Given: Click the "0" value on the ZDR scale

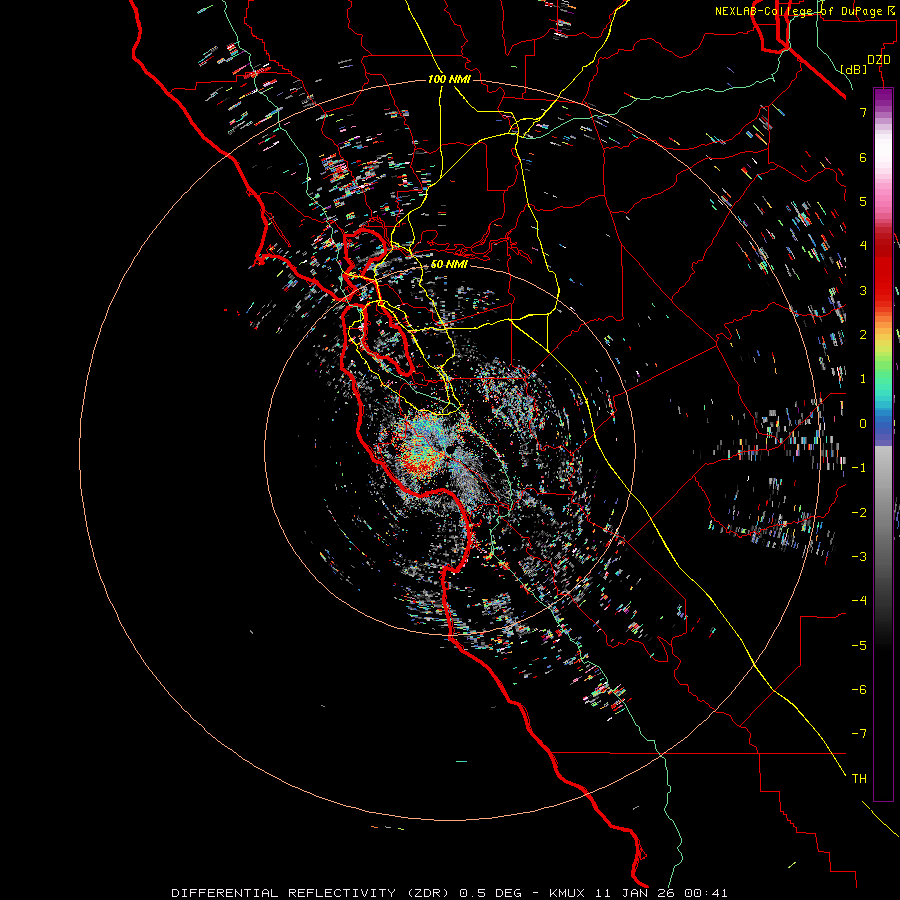Looking at the screenshot, I should click(x=863, y=424).
